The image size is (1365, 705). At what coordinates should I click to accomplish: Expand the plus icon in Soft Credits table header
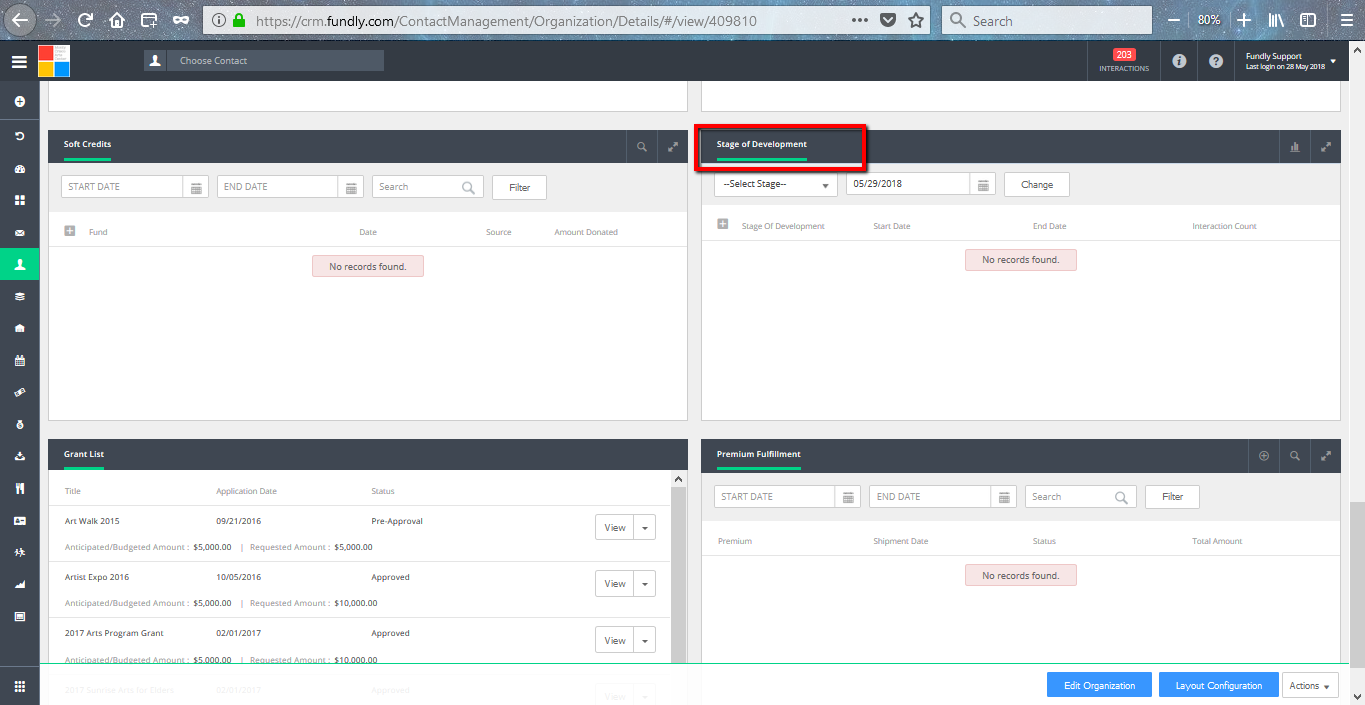click(x=70, y=231)
